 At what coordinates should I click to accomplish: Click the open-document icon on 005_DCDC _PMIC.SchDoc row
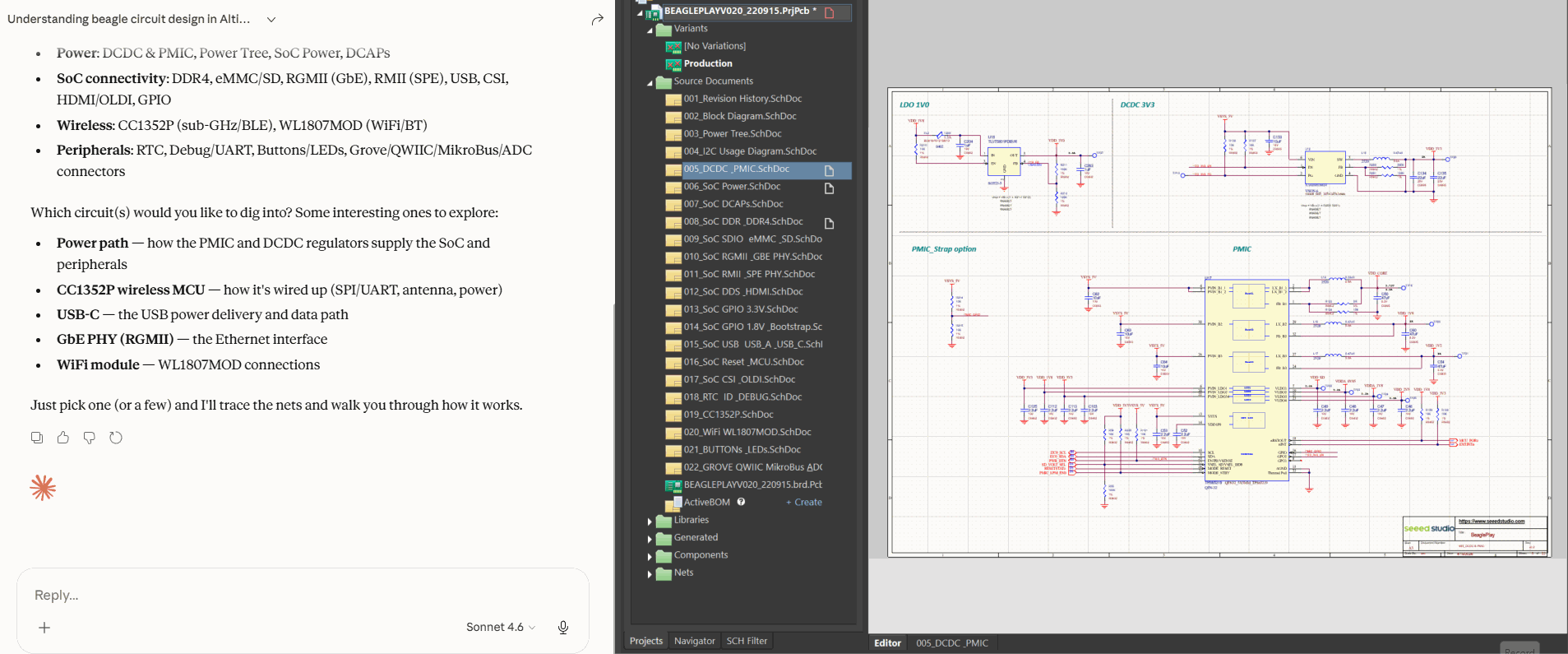click(830, 170)
